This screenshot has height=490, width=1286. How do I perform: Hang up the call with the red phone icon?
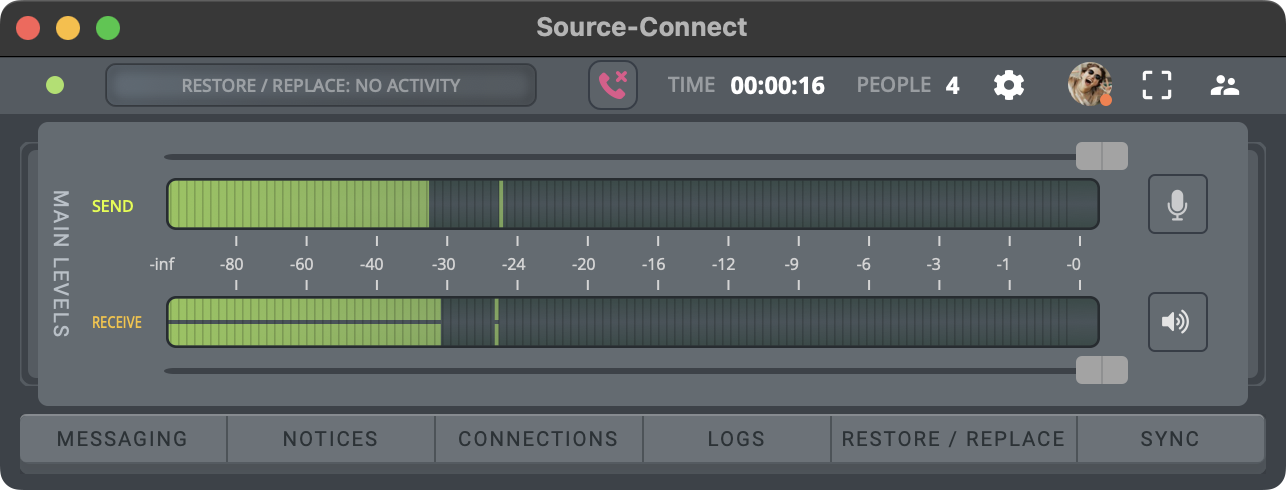coord(612,85)
